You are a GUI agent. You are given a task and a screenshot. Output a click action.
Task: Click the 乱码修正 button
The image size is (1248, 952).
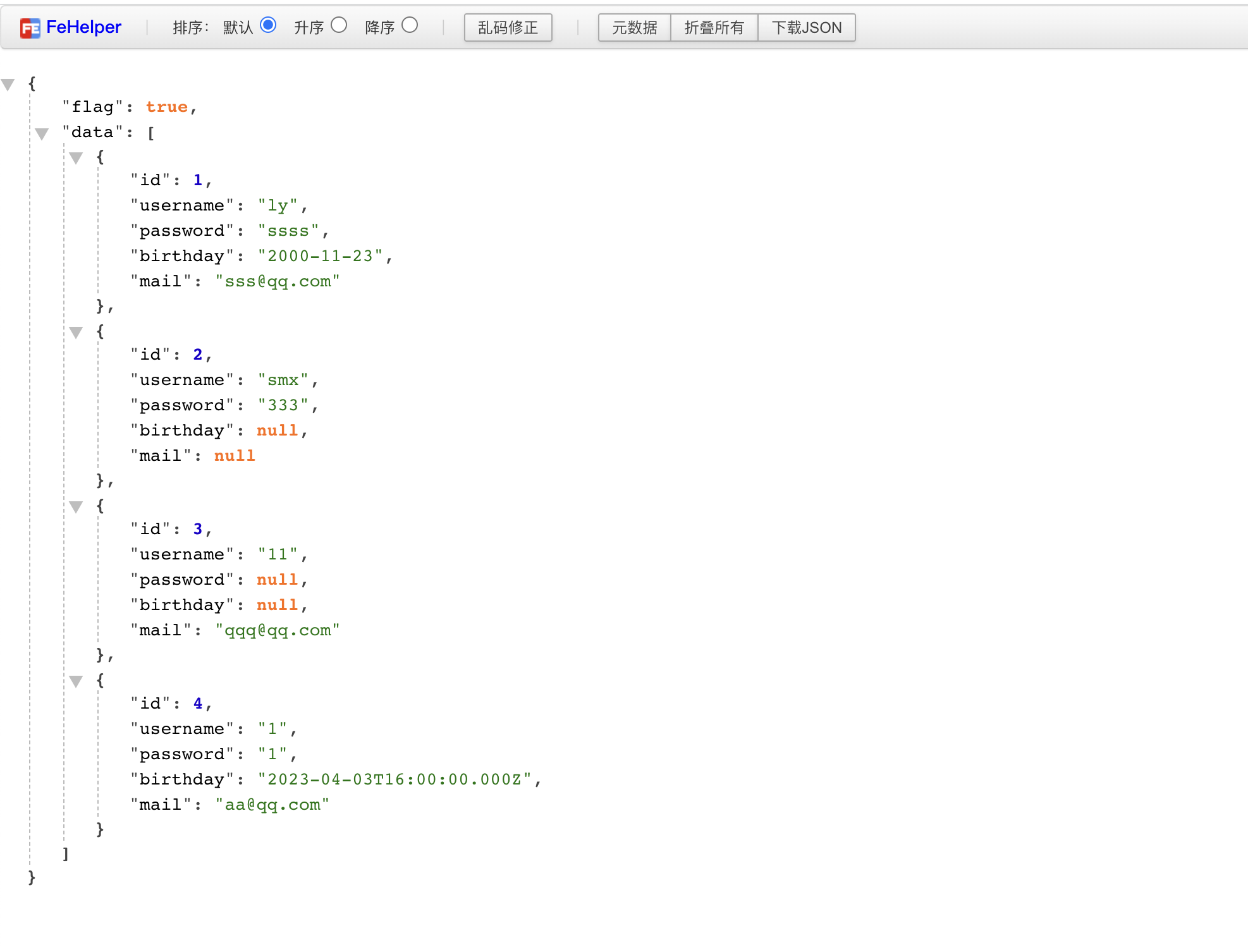click(508, 28)
